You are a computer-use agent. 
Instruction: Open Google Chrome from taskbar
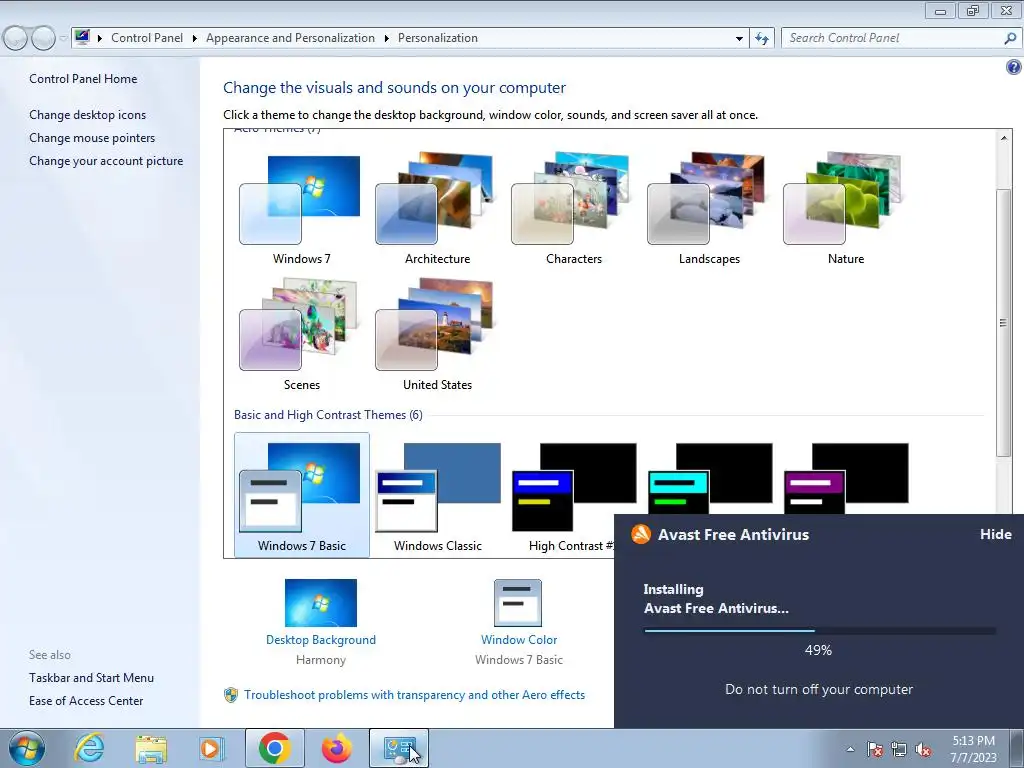[274, 748]
